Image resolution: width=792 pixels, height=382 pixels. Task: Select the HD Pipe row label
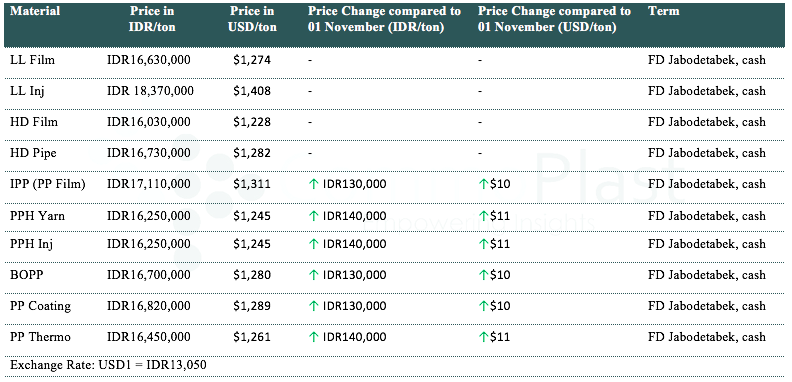point(33,153)
